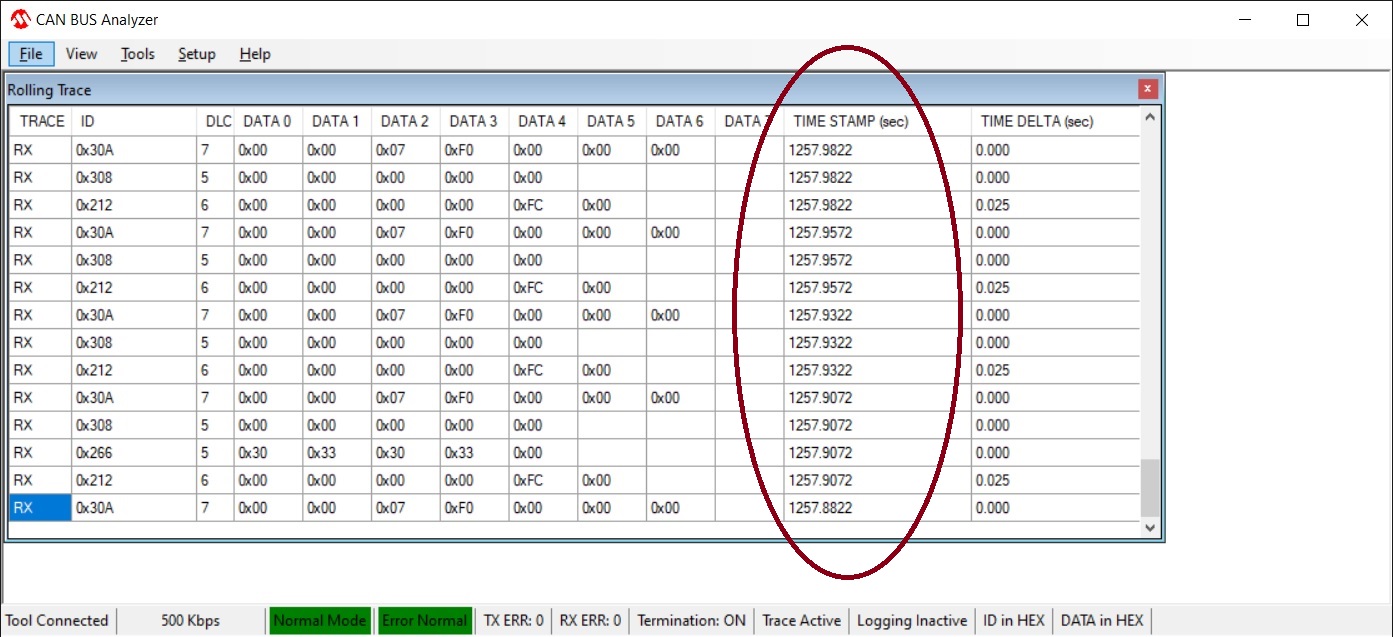Open the View menu
1393x637 pixels.
click(81, 54)
